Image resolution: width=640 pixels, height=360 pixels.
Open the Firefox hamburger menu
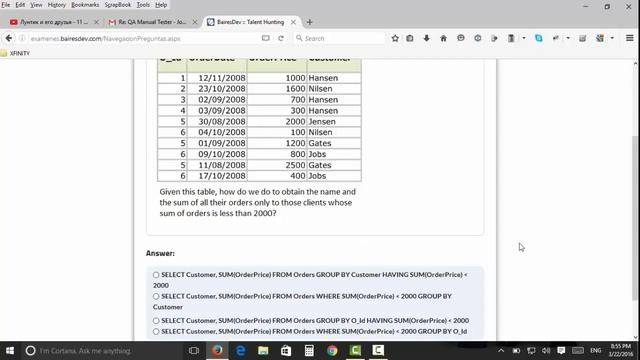pos(629,38)
